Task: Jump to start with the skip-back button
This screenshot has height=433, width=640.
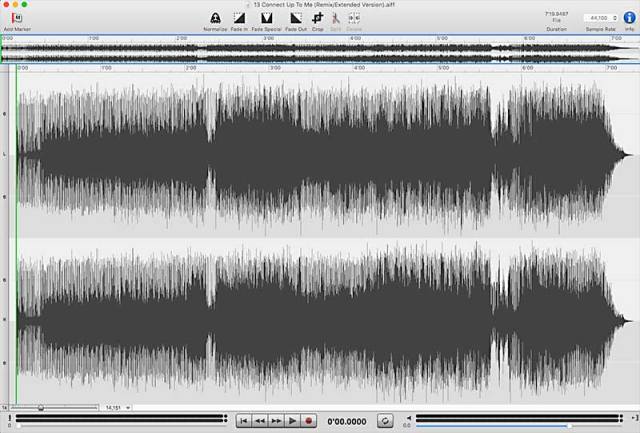Action: pyautogui.click(x=244, y=421)
